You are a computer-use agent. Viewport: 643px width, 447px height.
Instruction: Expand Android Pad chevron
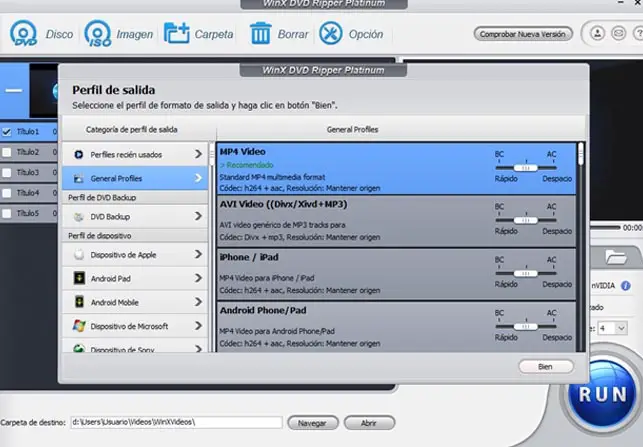[198, 278]
